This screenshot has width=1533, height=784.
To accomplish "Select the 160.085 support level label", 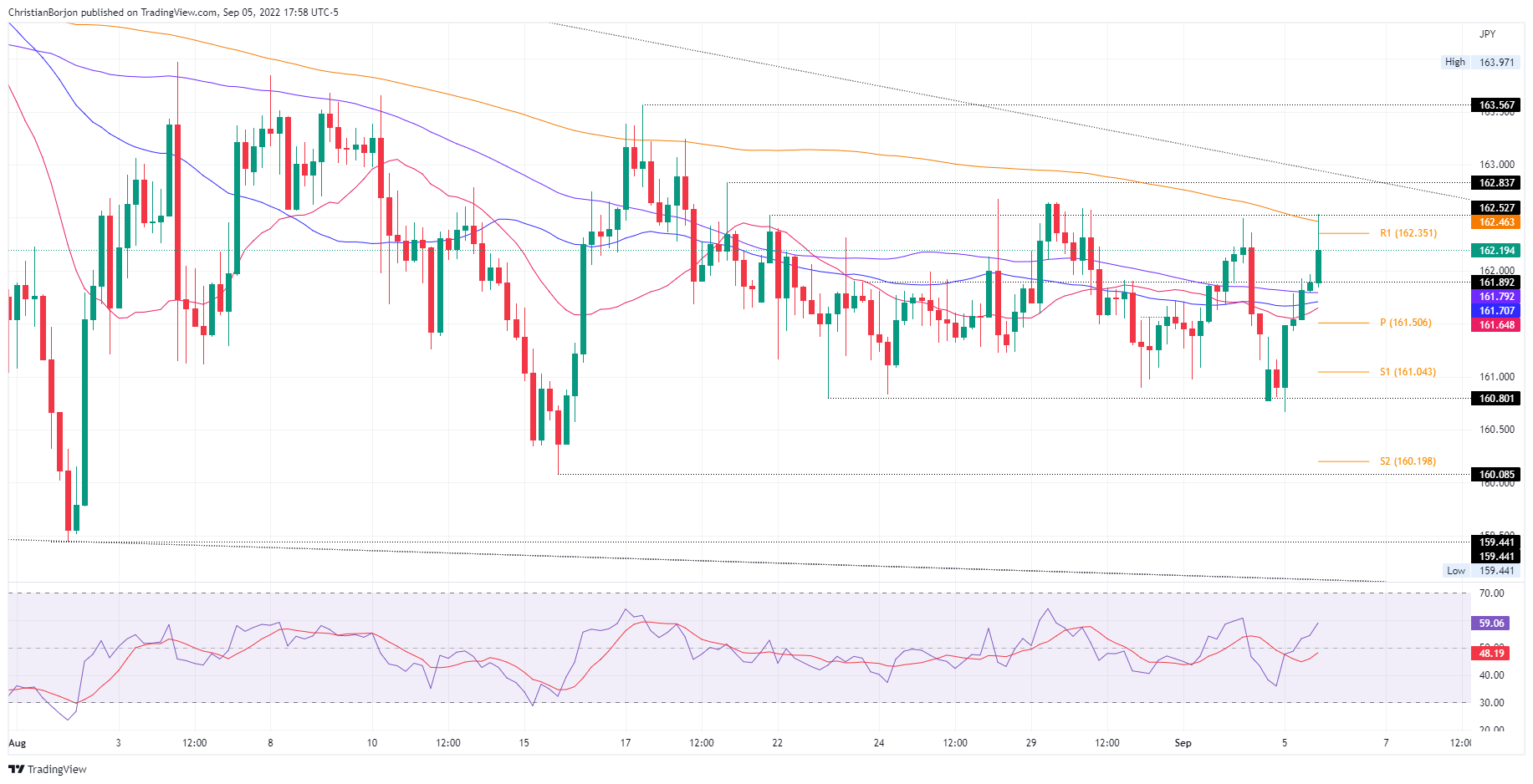I will click(x=1496, y=475).
